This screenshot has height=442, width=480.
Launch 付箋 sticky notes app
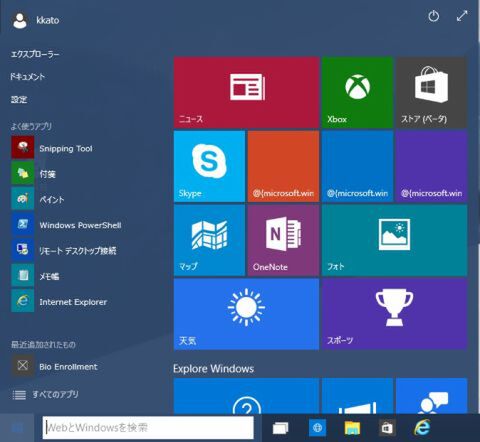coord(34,173)
